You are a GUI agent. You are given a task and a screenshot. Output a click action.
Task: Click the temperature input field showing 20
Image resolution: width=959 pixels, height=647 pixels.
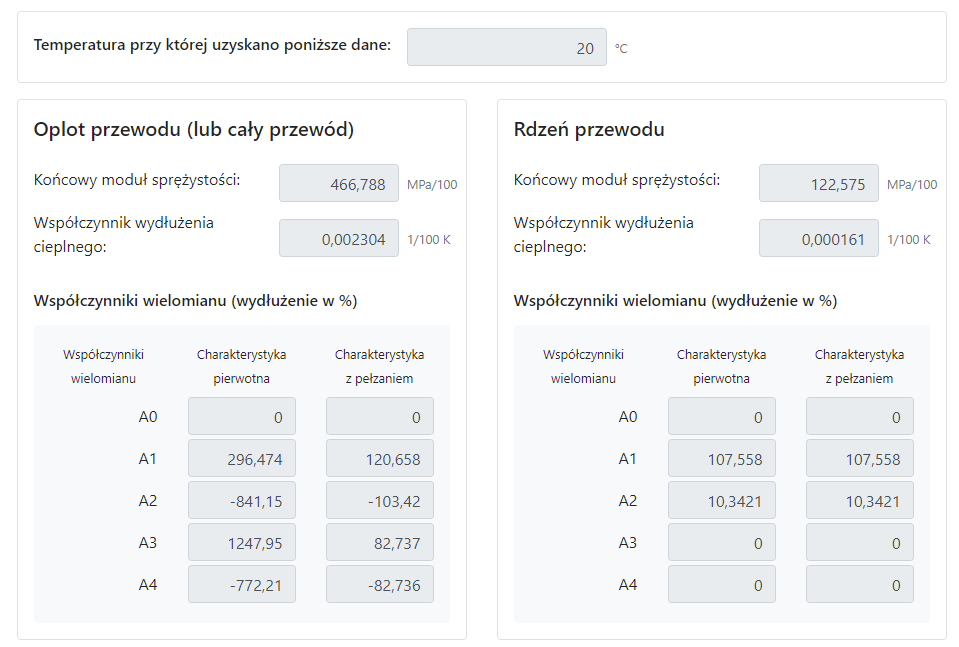(x=506, y=47)
